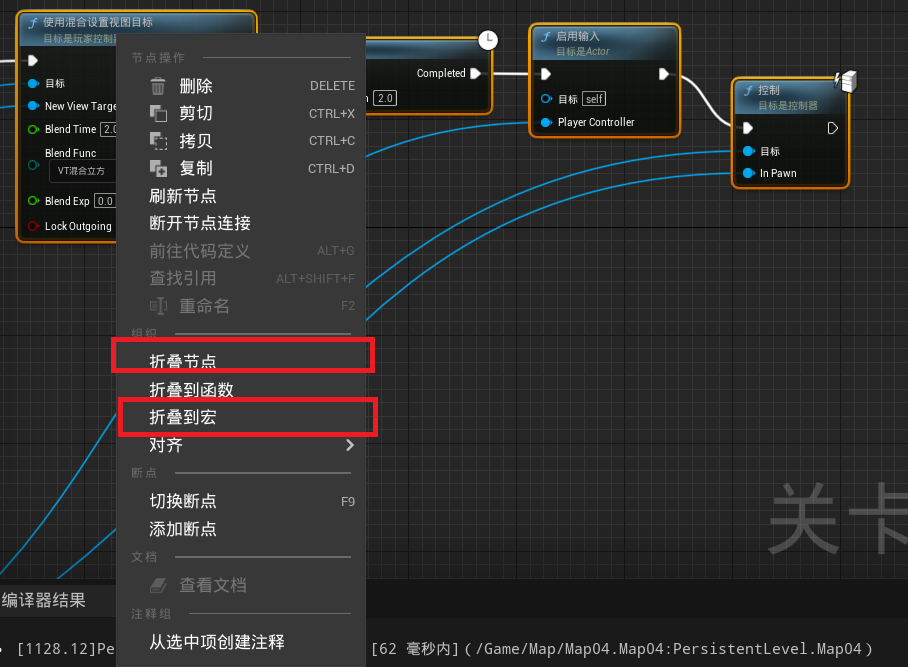This screenshot has height=667, width=908.
Task: Click the self value on 目标 pin
Action: coord(594,99)
